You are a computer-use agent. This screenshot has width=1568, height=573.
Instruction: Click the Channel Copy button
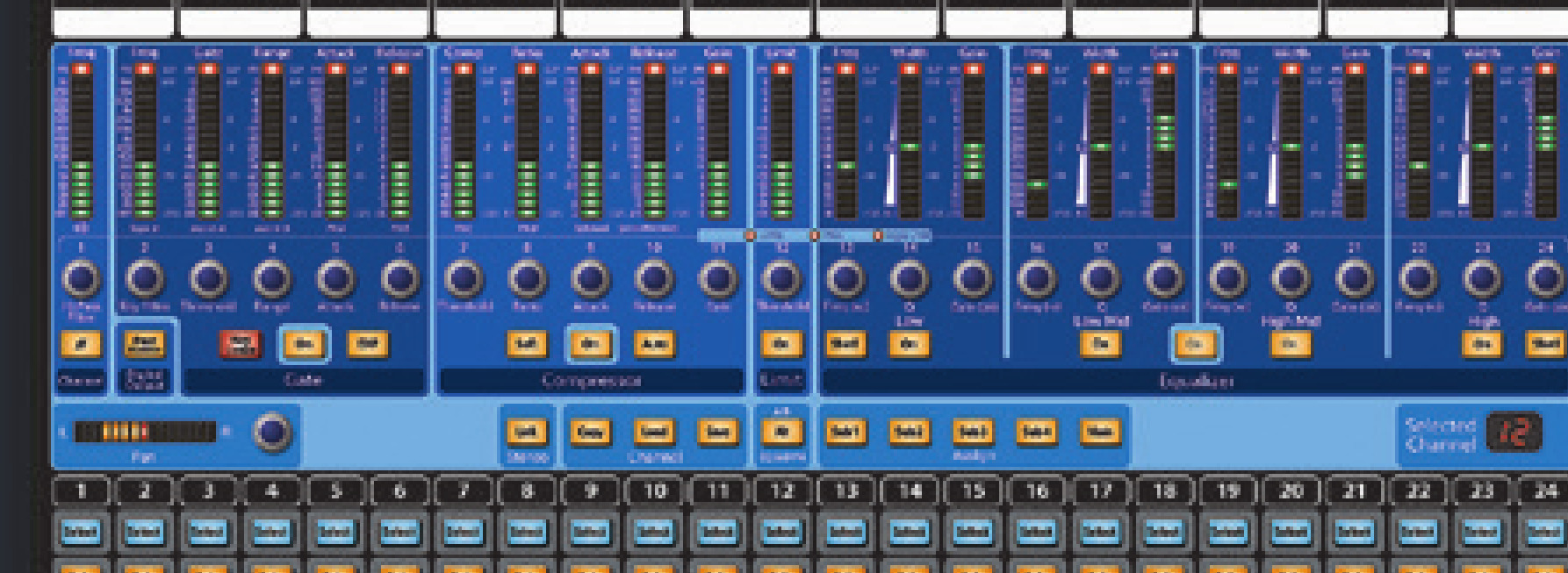click(x=590, y=432)
